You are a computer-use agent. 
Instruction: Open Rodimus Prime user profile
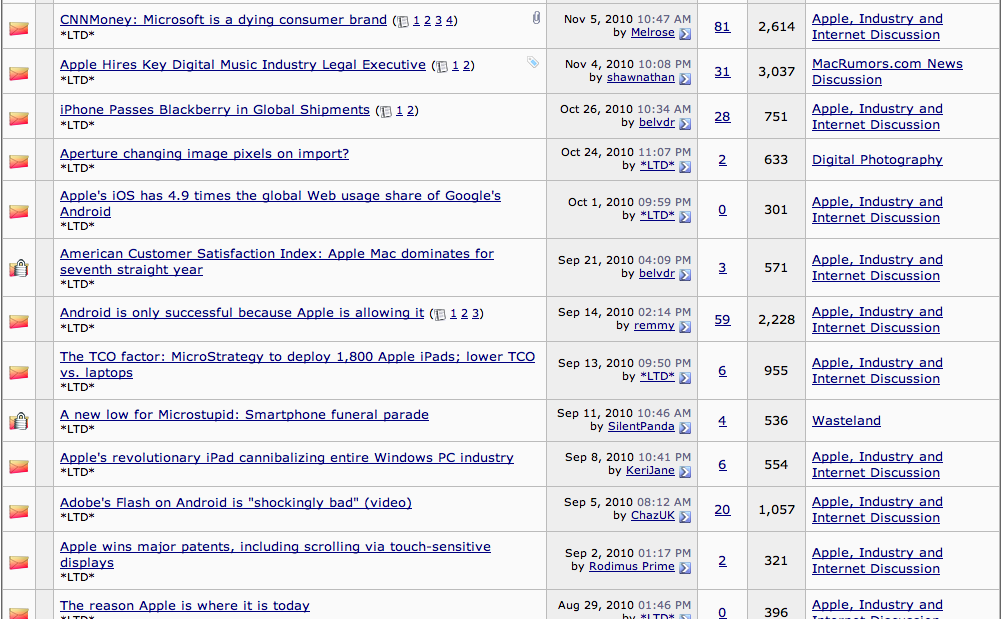click(x=631, y=566)
